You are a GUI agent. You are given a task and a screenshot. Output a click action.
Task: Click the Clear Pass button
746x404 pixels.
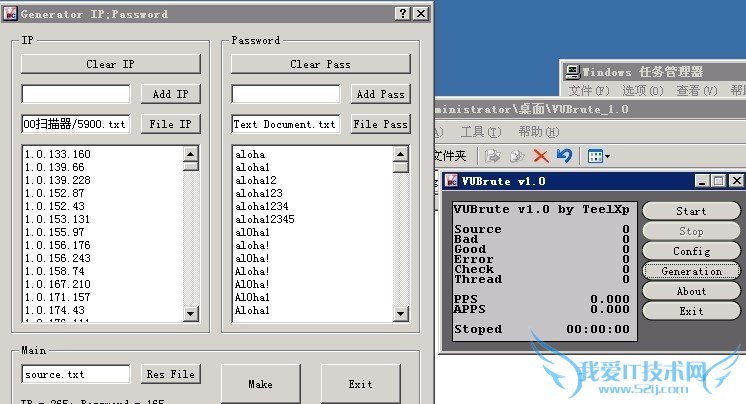[x=320, y=64]
